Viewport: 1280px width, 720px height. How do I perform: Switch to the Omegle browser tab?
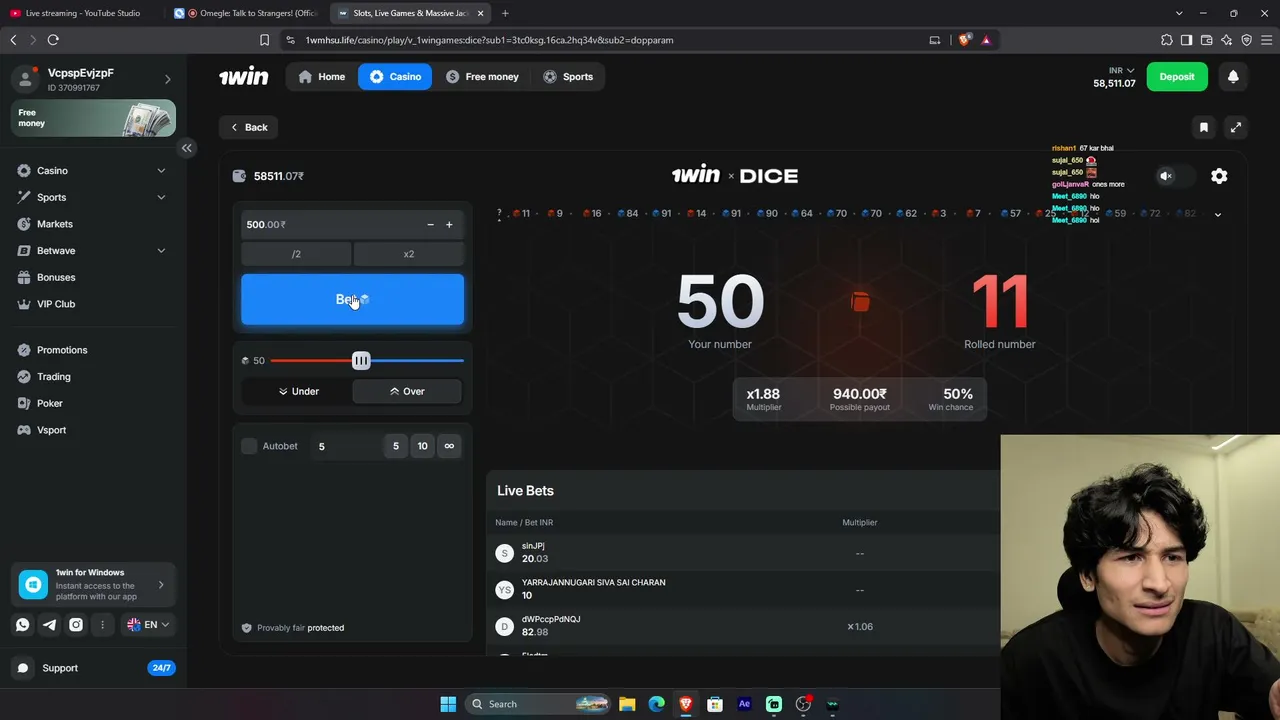click(244, 13)
